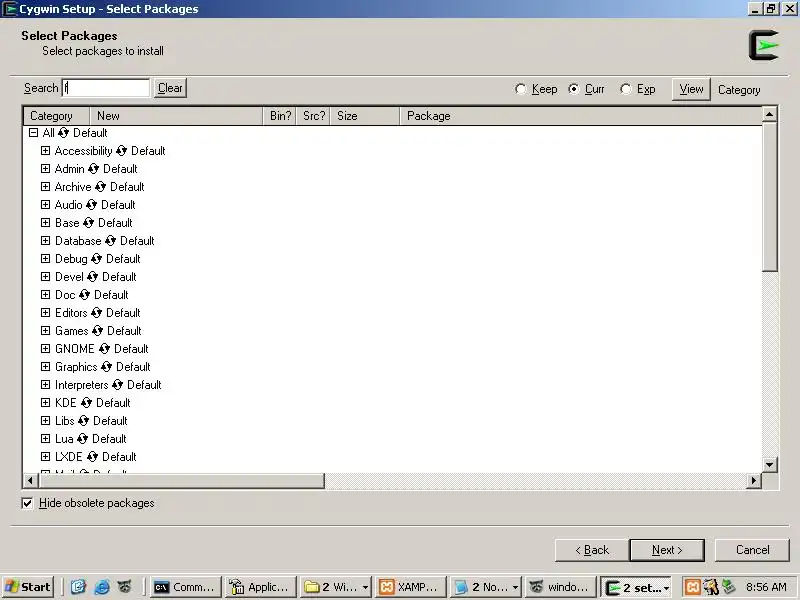
Task: Cycle install state icon for Graphics
Action: [106, 367]
